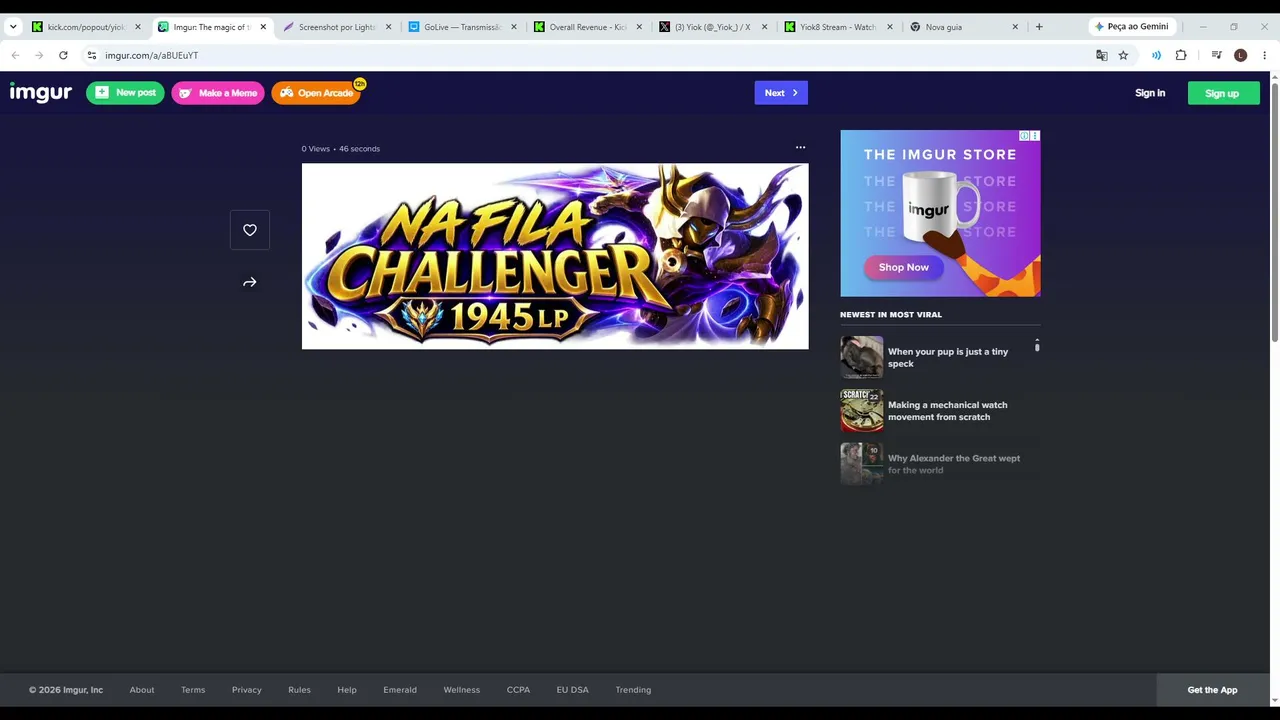
Task: Open the Chrome three-dot menu
Action: coord(1265,55)
